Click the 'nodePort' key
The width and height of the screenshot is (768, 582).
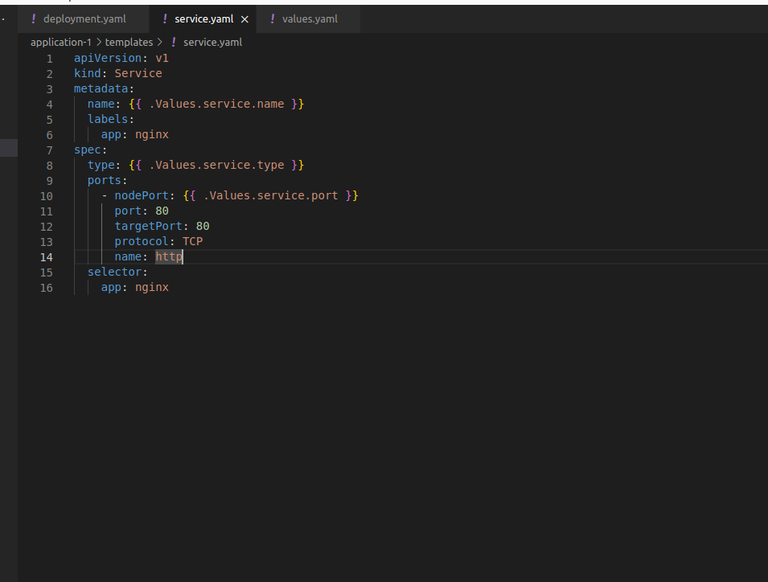[x=142, y=195]
